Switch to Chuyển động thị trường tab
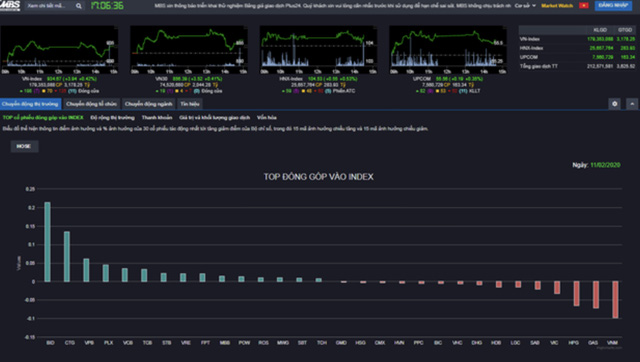The width and height of the screenshot is (640, 362). [x=30, y=104]
